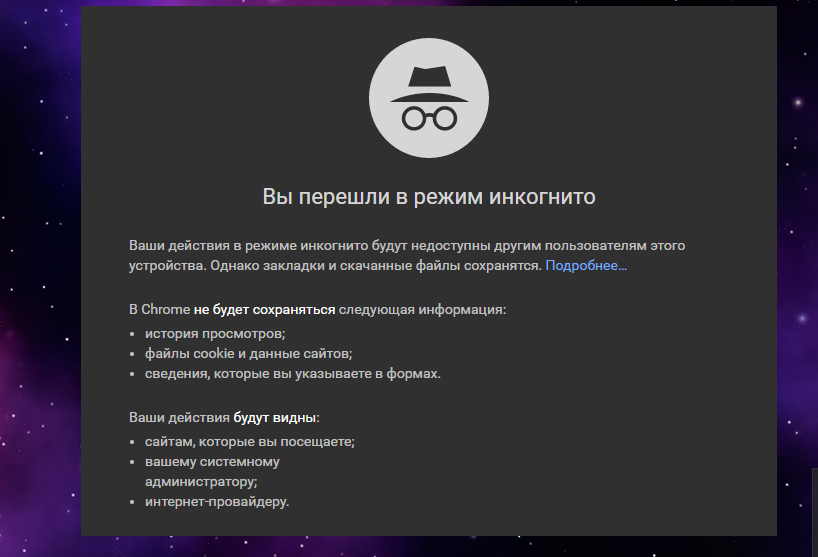Click the "интернет-провайдеру" list item
This screenshot has height=557, width=818.
click(x=216, y=501)
